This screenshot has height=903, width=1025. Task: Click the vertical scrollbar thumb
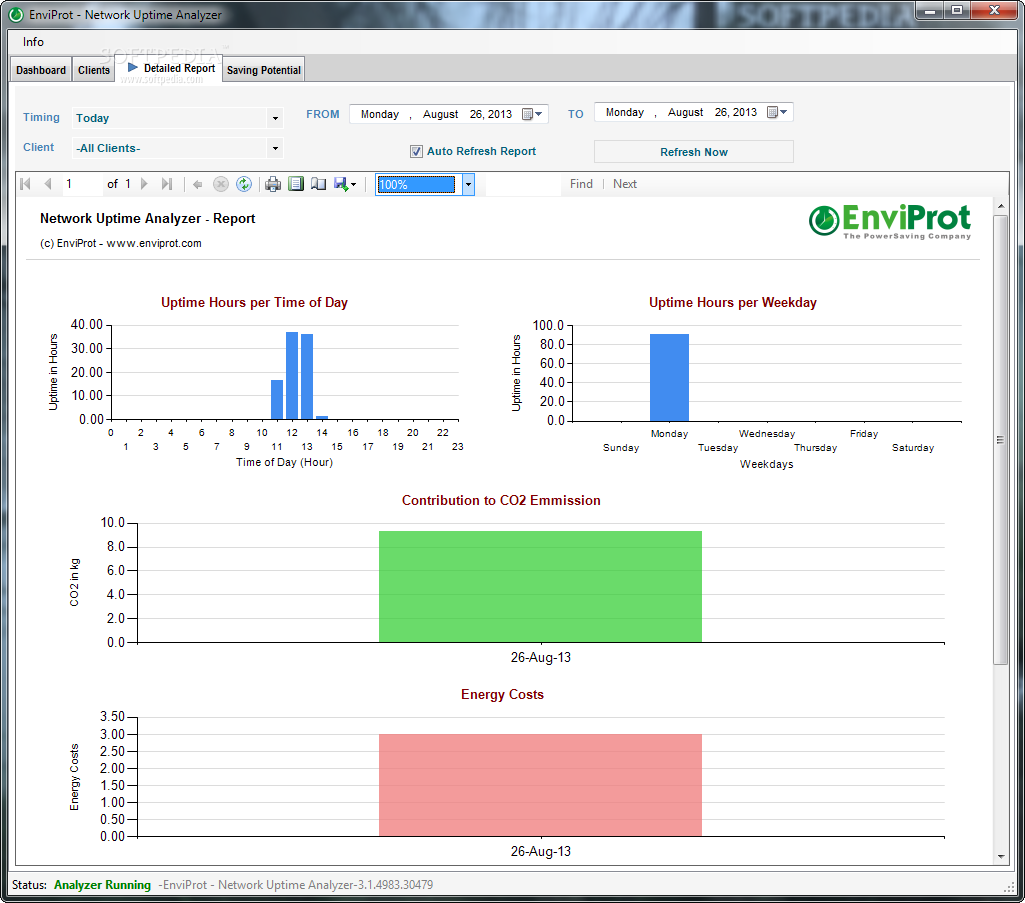pyautogui.click(x=1000, y=439)
